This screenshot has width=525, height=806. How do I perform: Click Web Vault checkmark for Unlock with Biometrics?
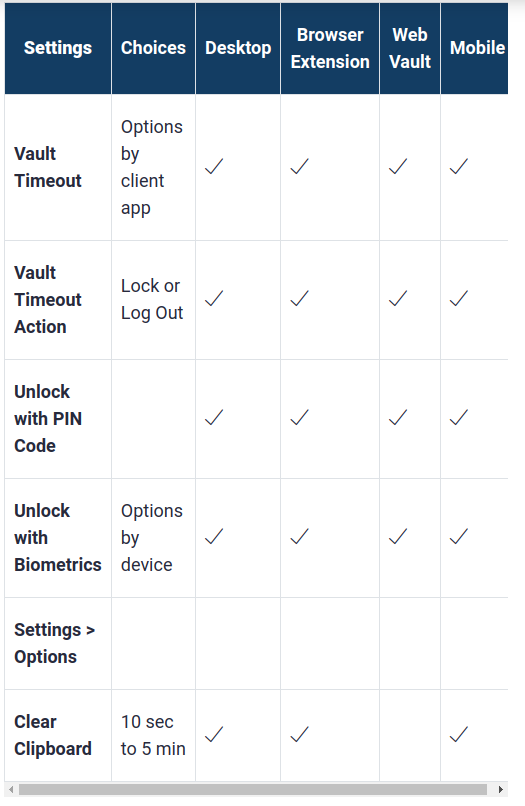tap(397, 537)
